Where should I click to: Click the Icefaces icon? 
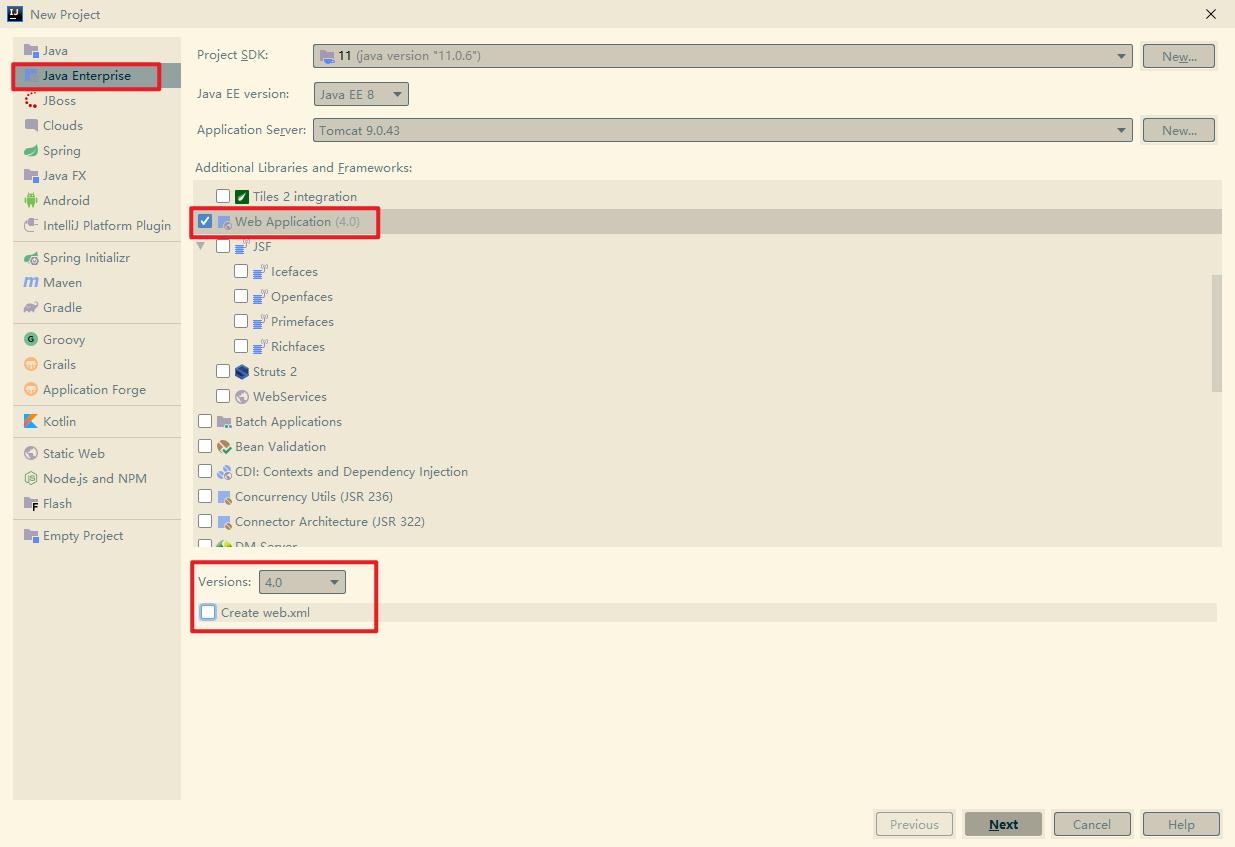[x=260, y=271]
